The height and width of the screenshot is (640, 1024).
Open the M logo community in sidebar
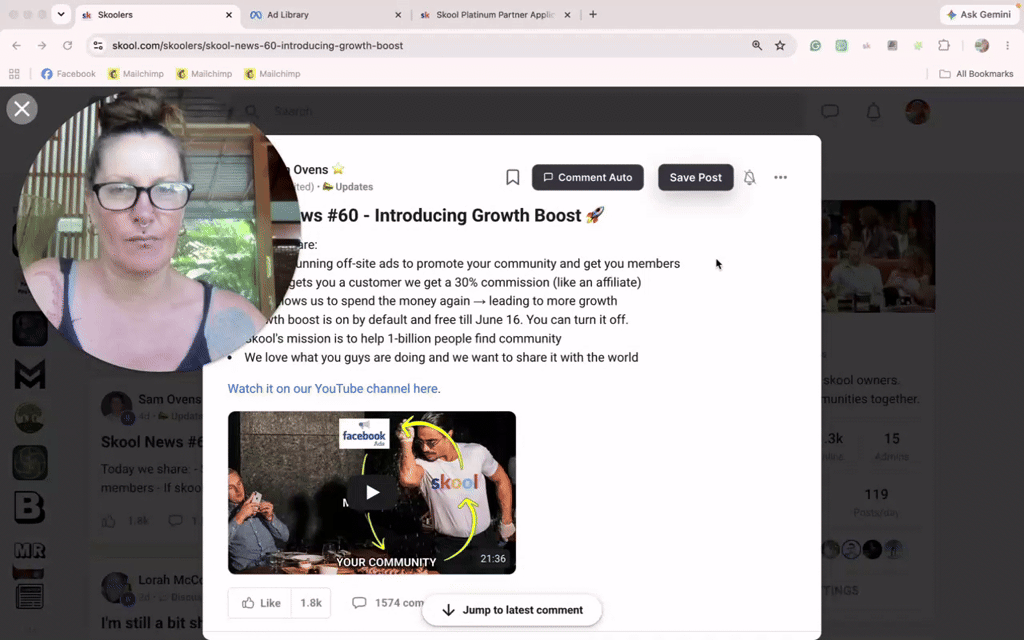[x=30, y=374]
